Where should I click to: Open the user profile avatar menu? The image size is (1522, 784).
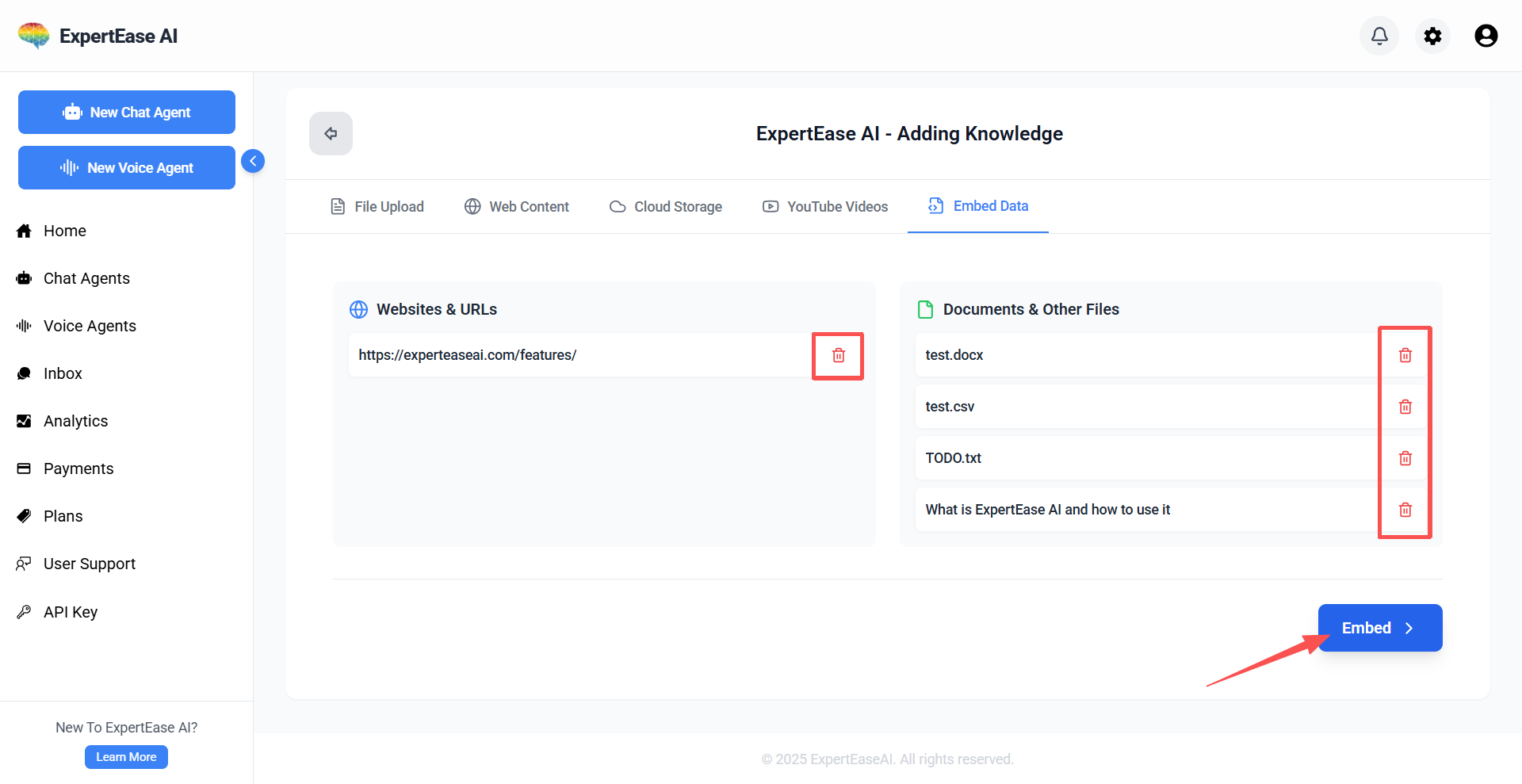click(1486, 36)
